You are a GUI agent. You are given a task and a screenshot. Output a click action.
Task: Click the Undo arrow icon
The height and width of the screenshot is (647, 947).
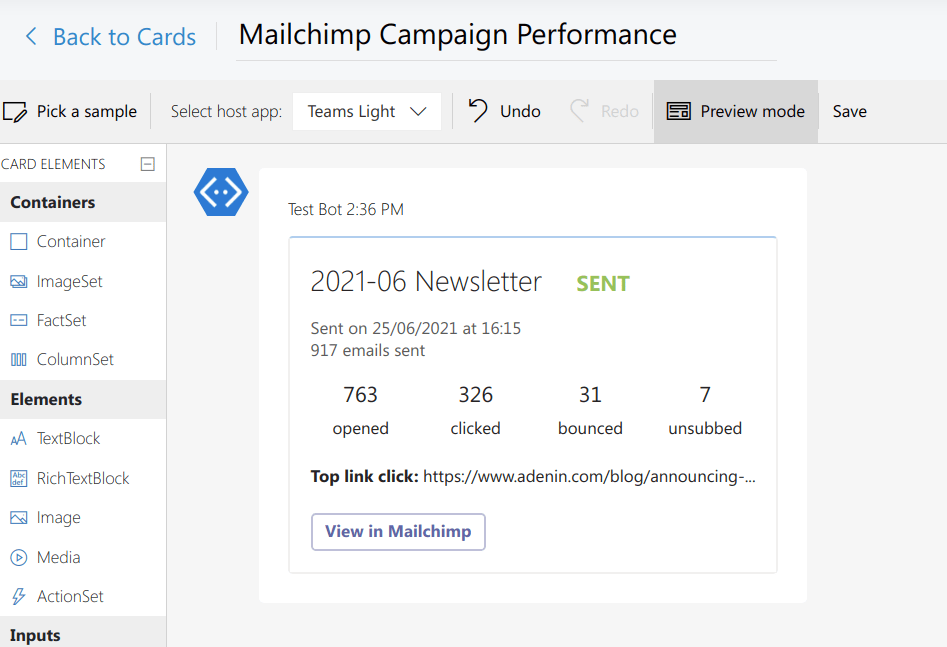(x=478, y=111)
